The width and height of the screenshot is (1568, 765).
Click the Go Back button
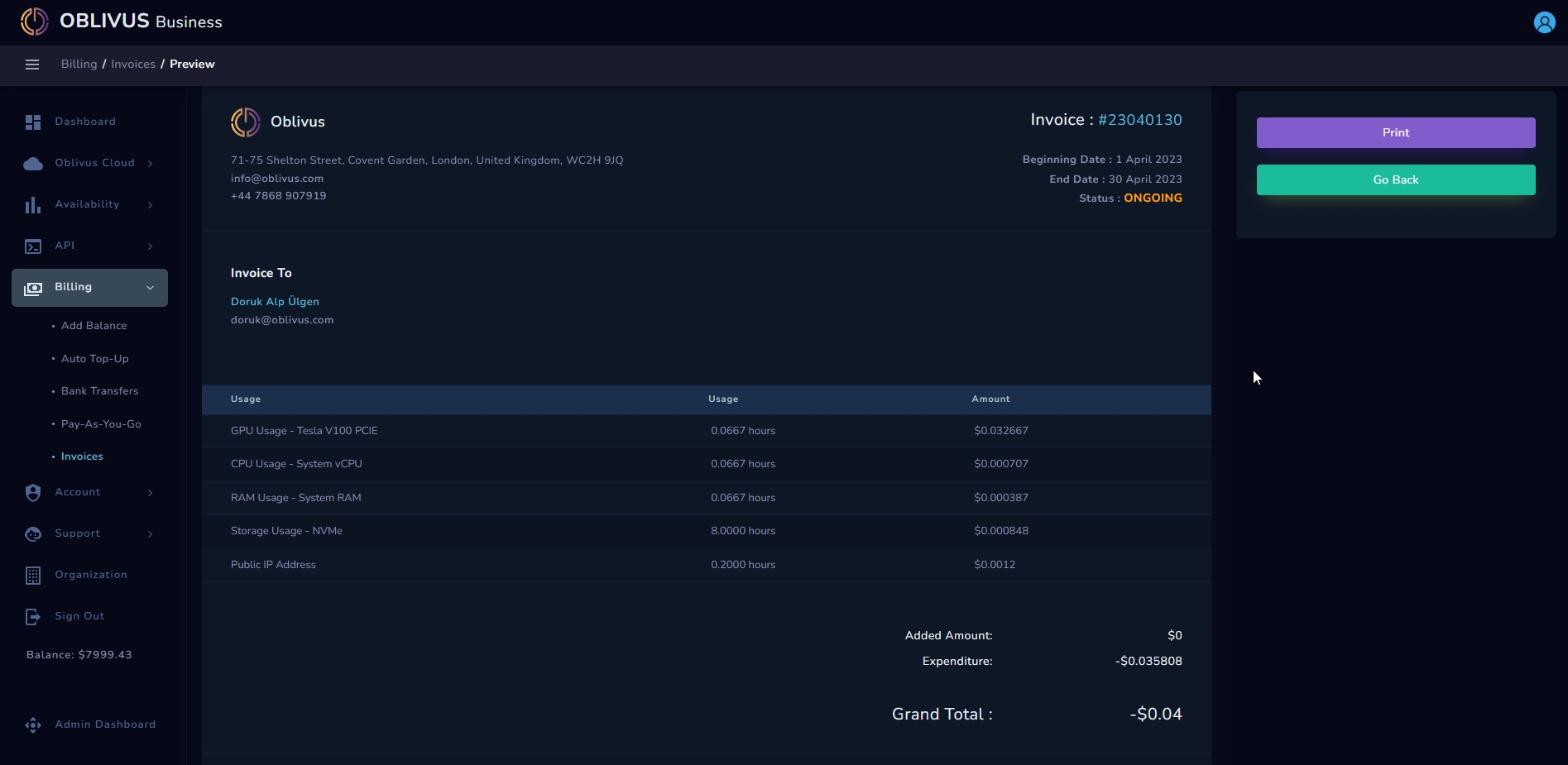pyautogui.click(x=1396, y=180)
